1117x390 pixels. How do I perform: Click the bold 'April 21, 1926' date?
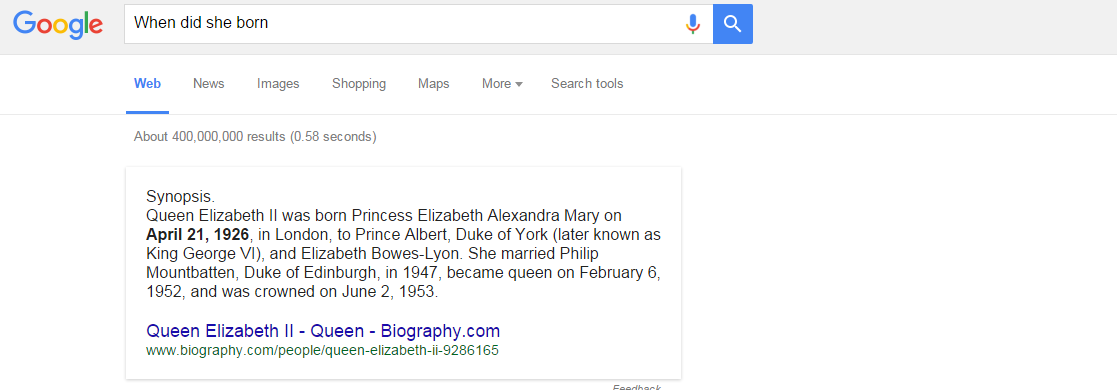click(197, 235)
